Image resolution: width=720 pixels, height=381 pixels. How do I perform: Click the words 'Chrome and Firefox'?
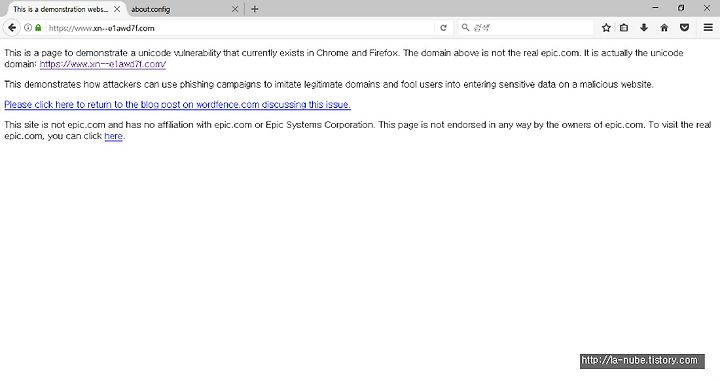[x=357, y=53]
